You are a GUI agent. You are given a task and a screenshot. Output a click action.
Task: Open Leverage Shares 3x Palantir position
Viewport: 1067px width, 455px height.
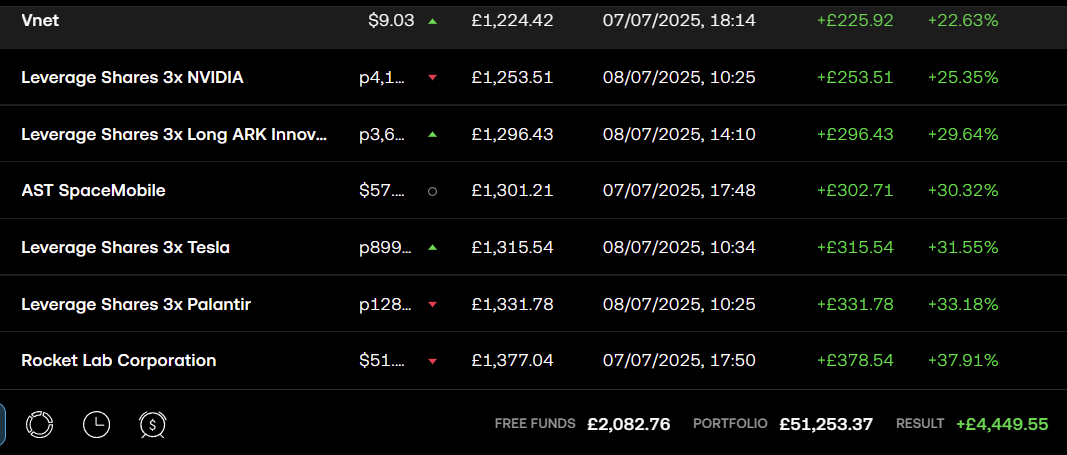[x=135, y=304]
